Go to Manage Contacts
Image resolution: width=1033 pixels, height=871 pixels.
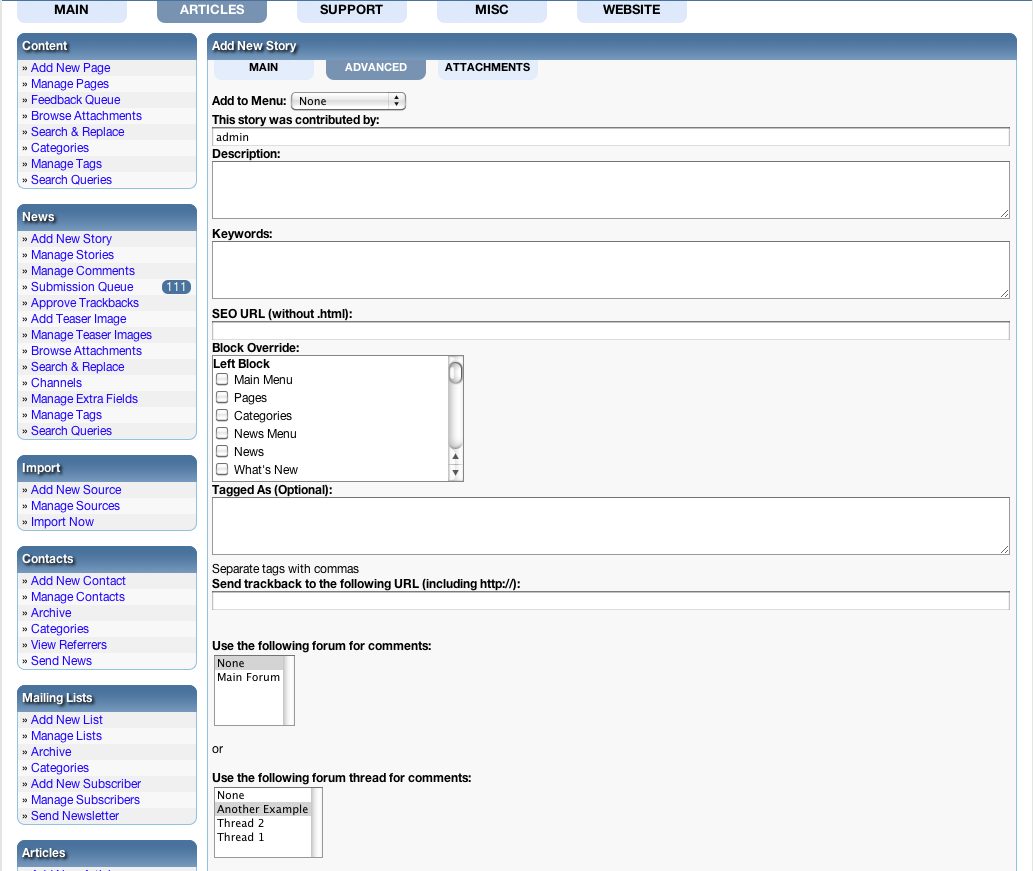pyautogui.click(x=78, y=597)
